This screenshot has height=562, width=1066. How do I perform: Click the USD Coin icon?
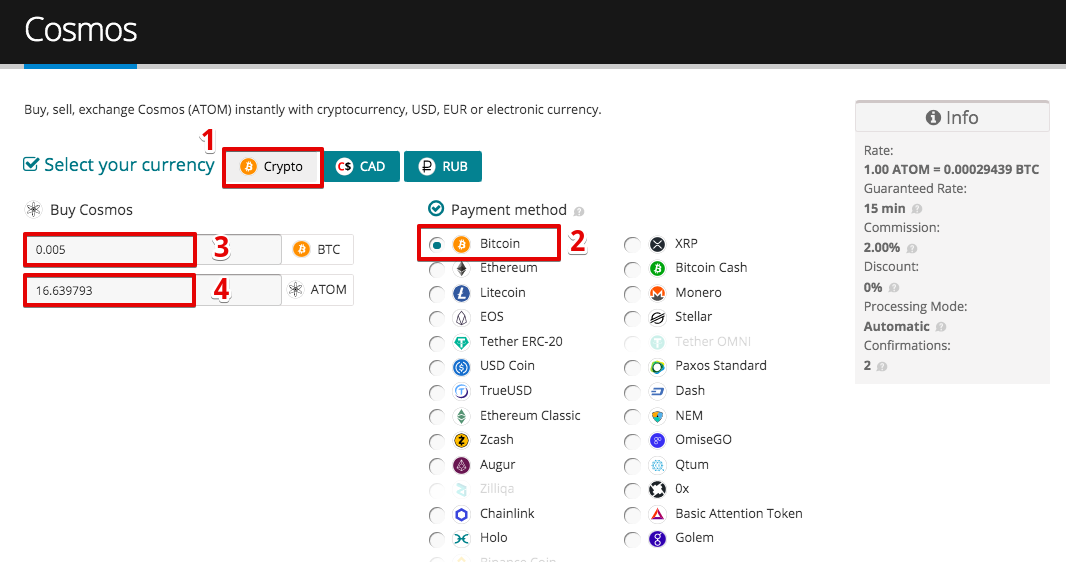pyautogui.click(x=462, y=367)
